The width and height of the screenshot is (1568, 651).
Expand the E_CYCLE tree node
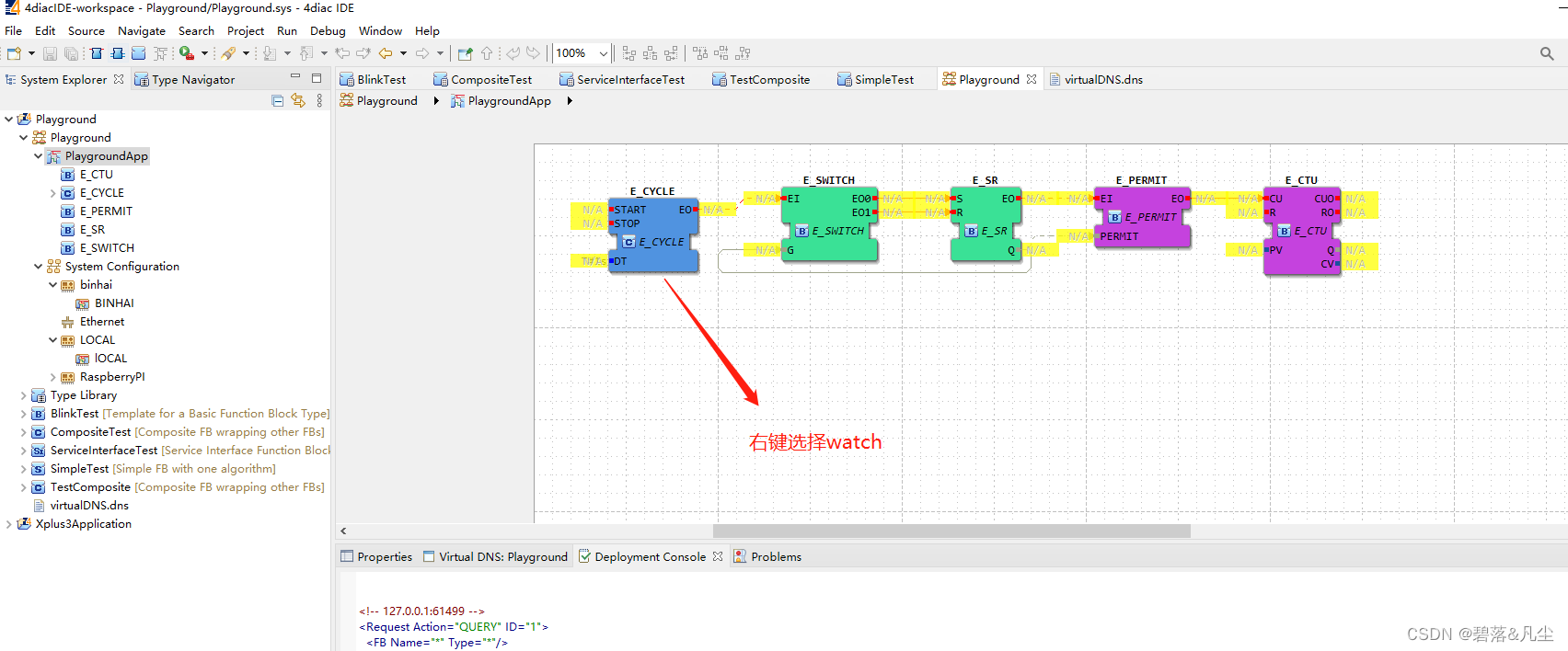52,193
